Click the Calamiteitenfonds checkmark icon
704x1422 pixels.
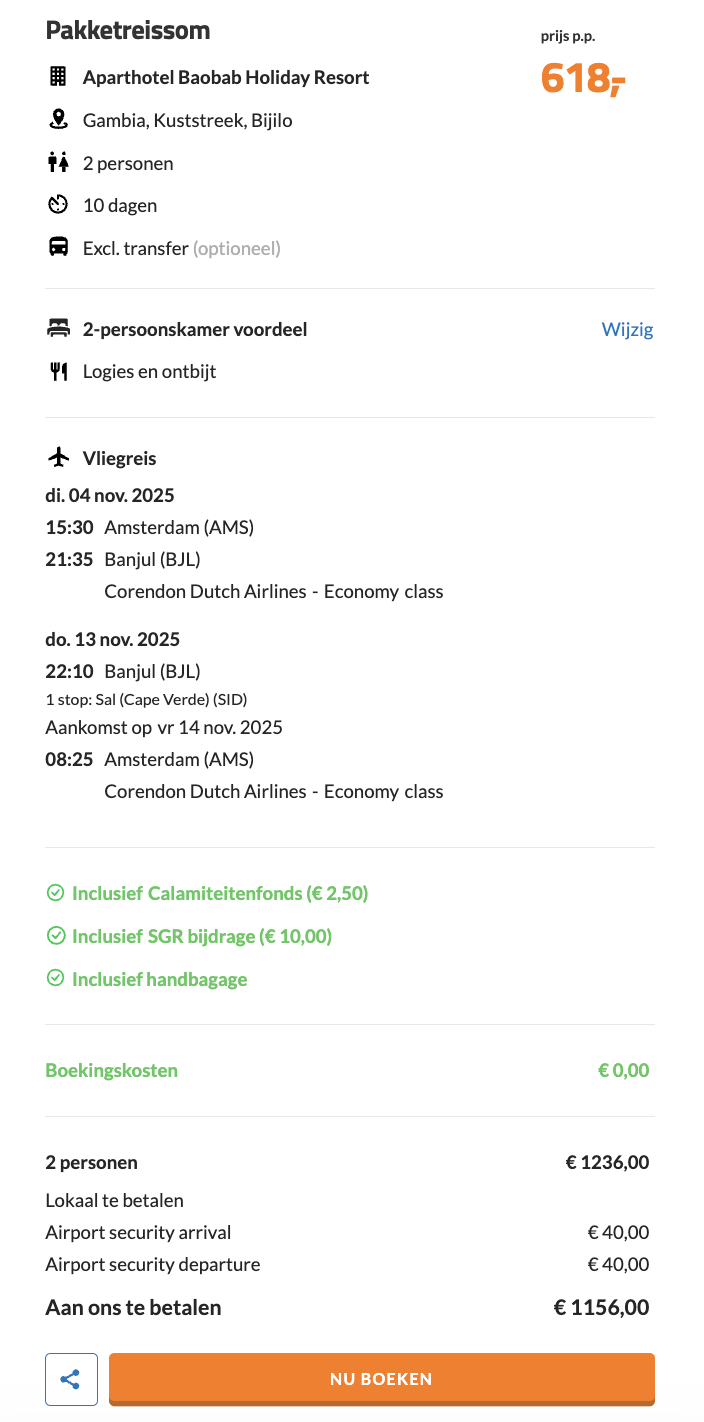point(56,893)
